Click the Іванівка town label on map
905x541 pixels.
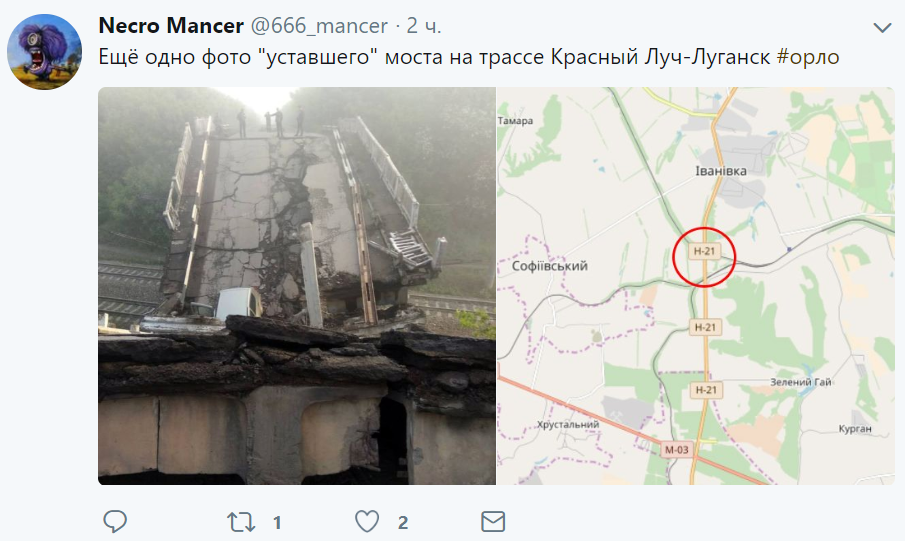click(721, 171)
